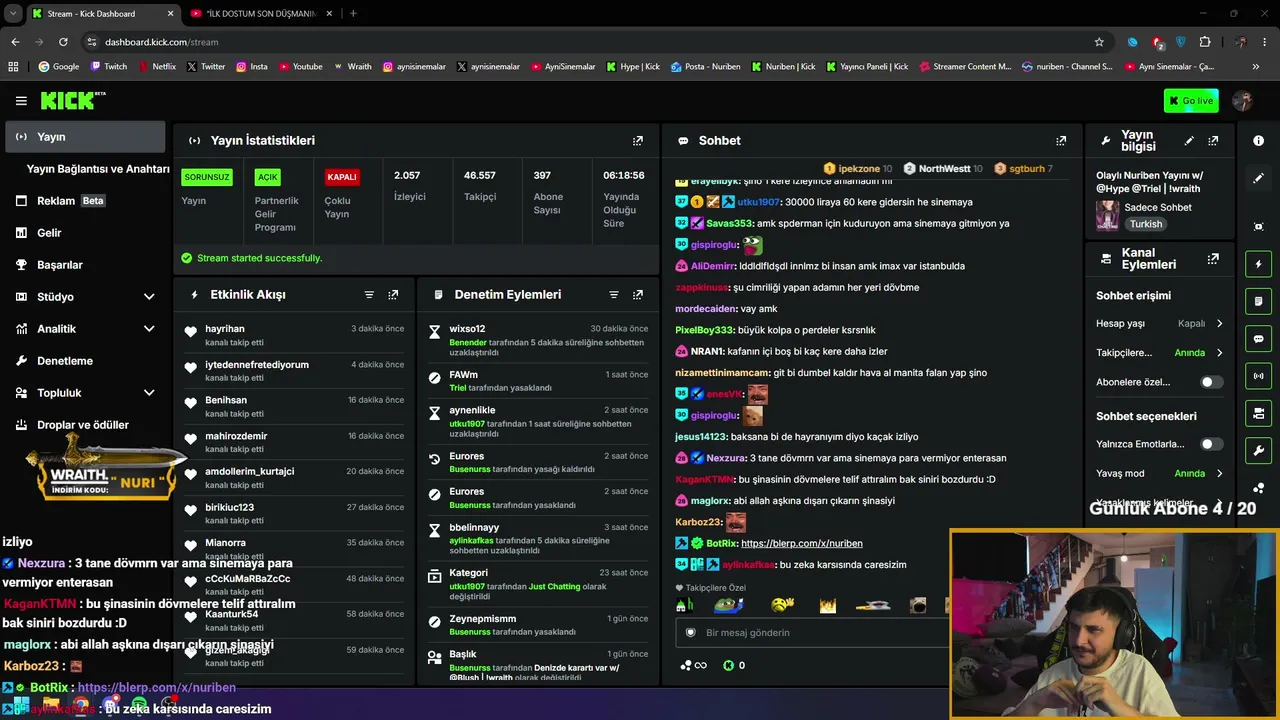Open the Gelir sidebar item
This screenshot has width=1280, height=720.
(x=85, y=233)
